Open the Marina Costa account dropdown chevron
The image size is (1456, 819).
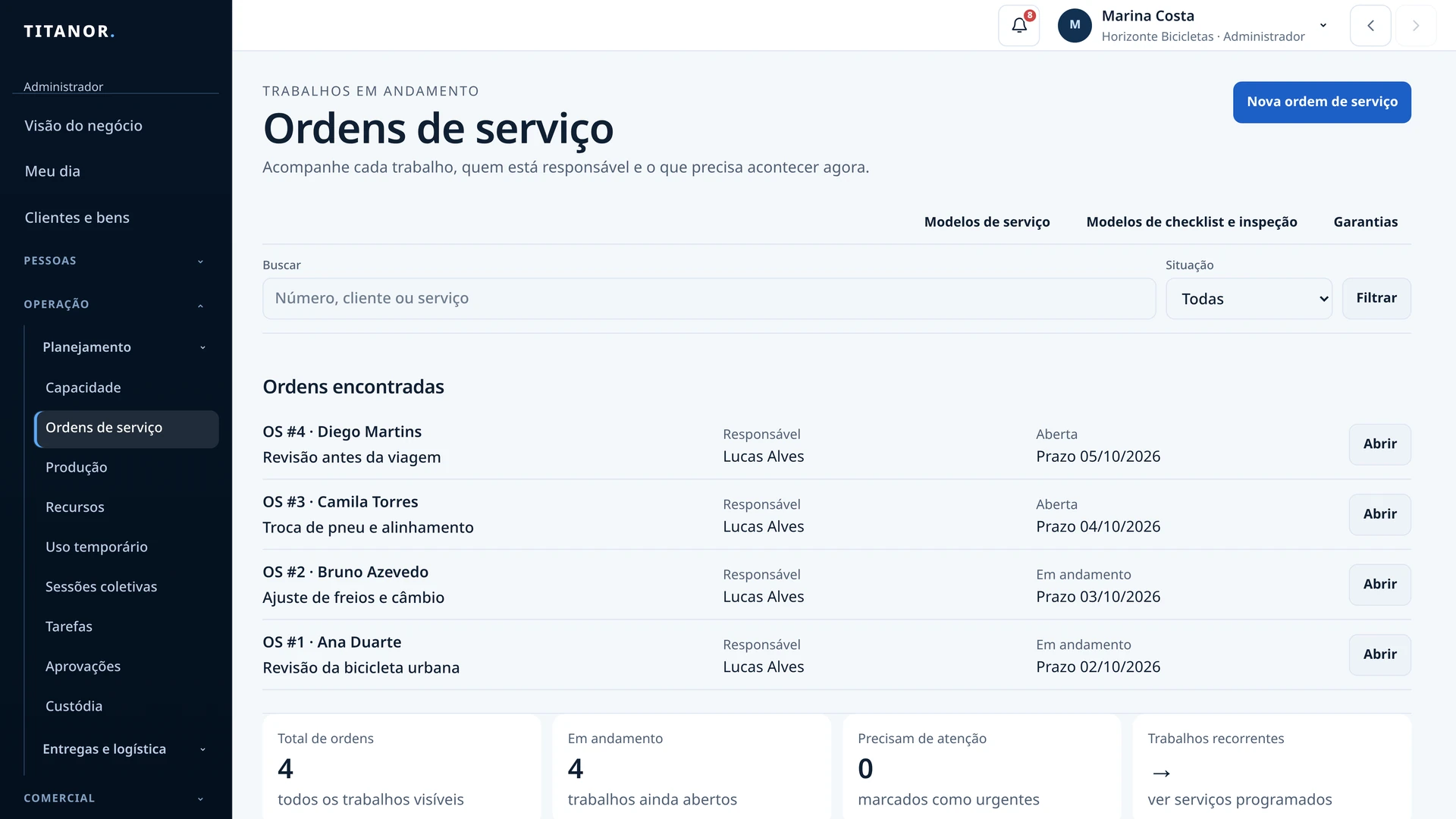tap(1323, 25)
